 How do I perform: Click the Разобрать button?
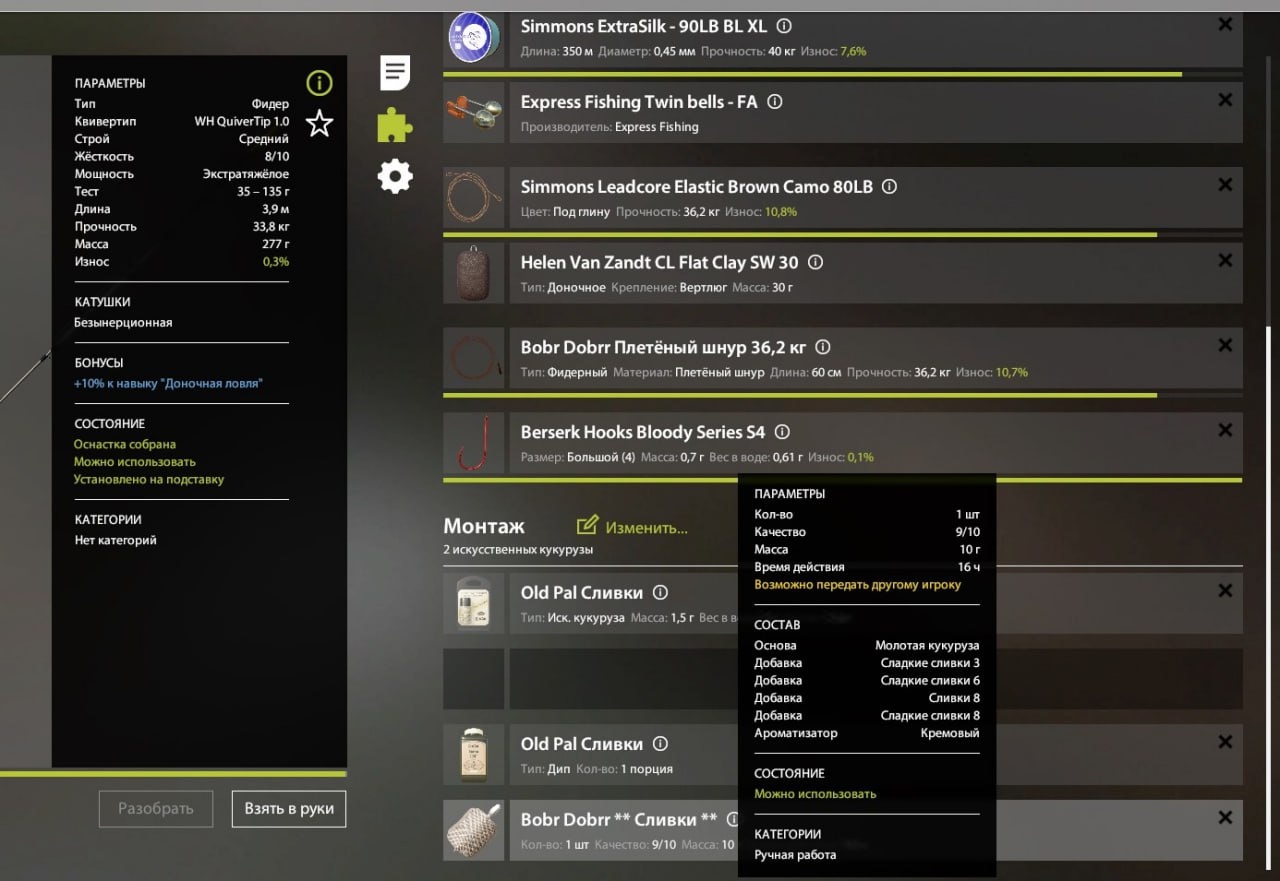(156, 808)
